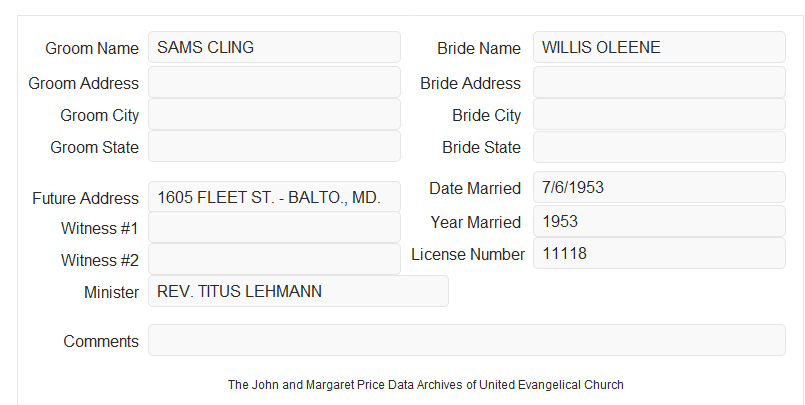The image size is (805, 405).
Task: Select the Bride Address input box
Action: tap(659, 82)
